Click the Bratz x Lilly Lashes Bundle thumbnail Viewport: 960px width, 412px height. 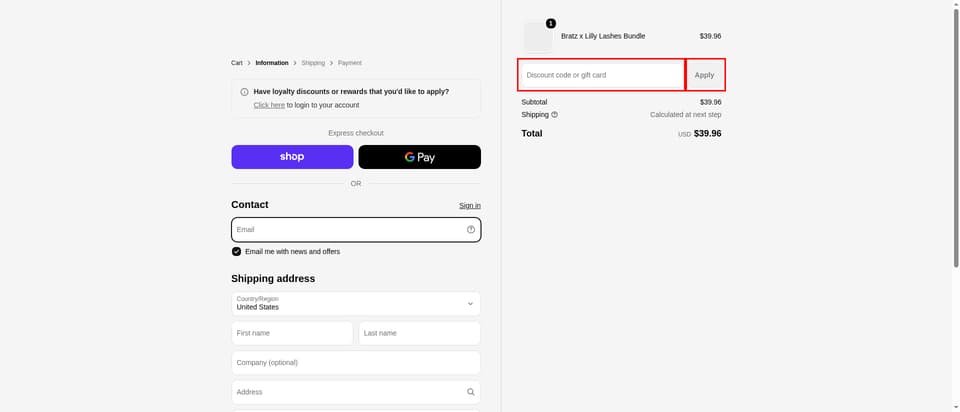pos(538,37)
